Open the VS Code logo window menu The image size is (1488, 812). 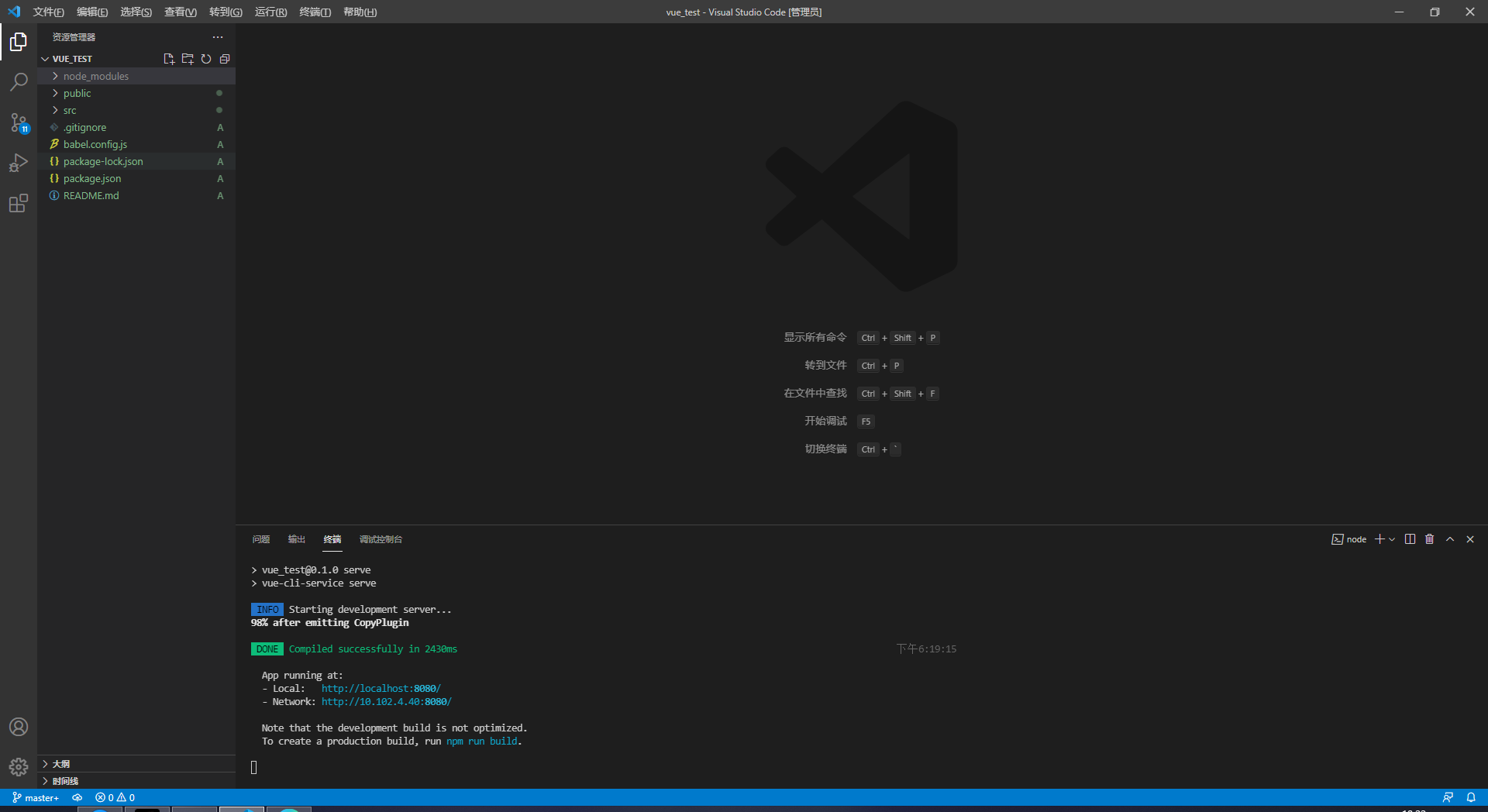pyautogui.click(x=14, y=12)
